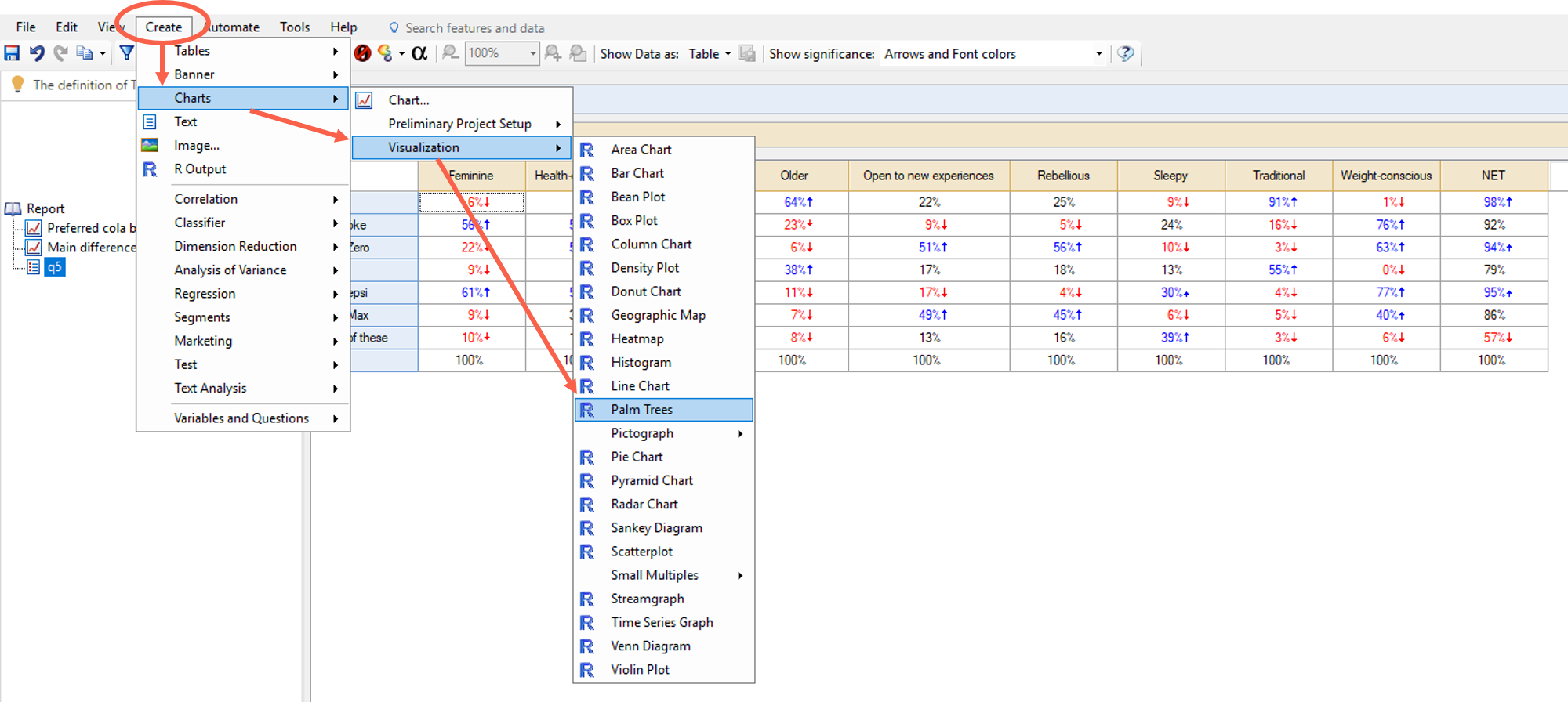Click the R icon beside Area Chart
Viewport: 1568px width, 702px height.
click(587, 150)
